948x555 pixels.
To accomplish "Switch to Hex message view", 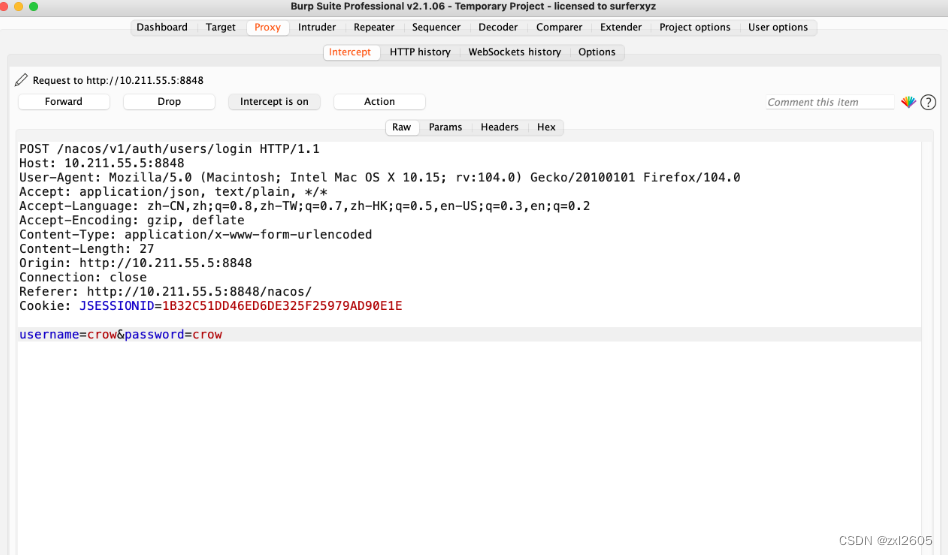I will (546, 127).
